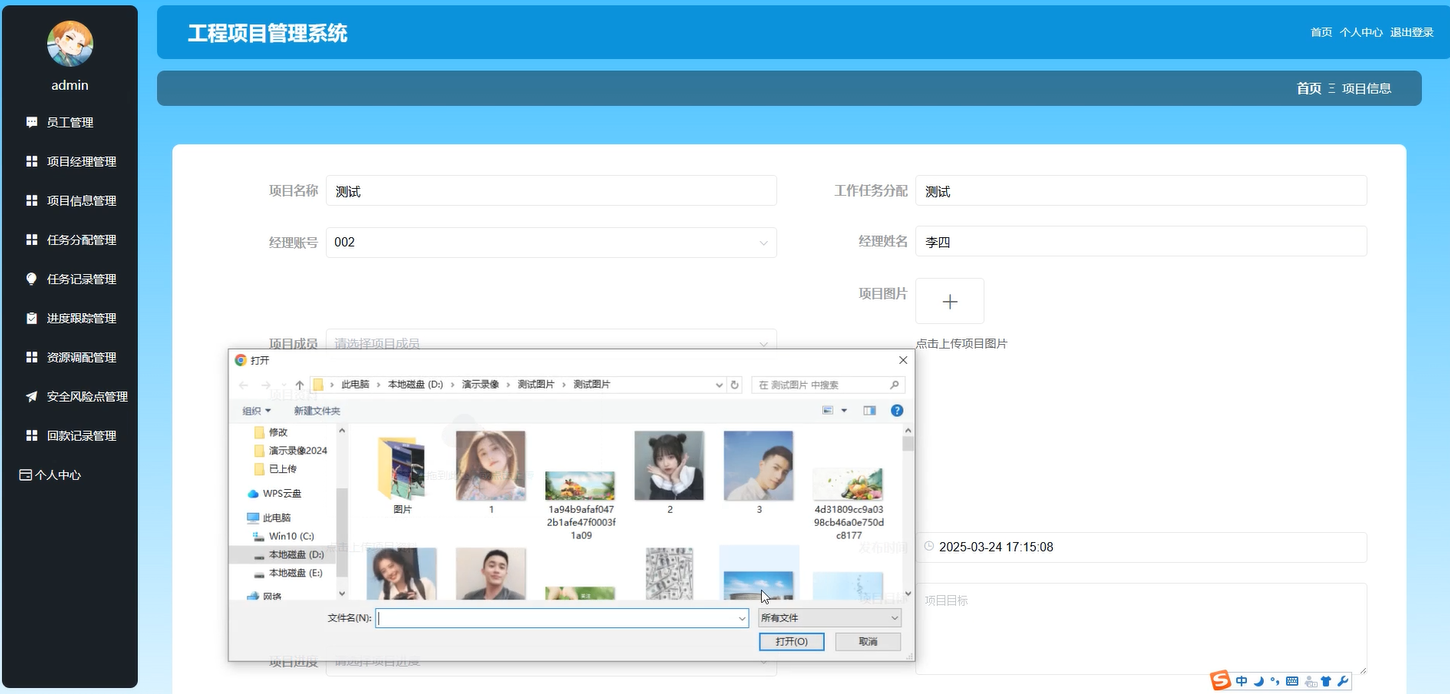
Task: Select the thumbnail of image '1'
Action: pyautogui.click(x=490, y=465)
